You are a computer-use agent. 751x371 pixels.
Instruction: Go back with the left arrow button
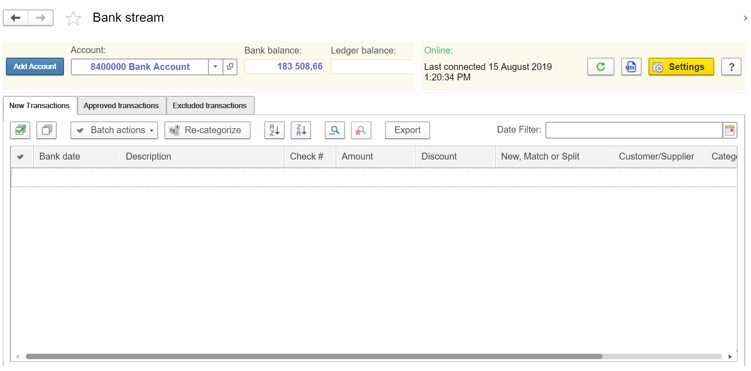(16, 18)
